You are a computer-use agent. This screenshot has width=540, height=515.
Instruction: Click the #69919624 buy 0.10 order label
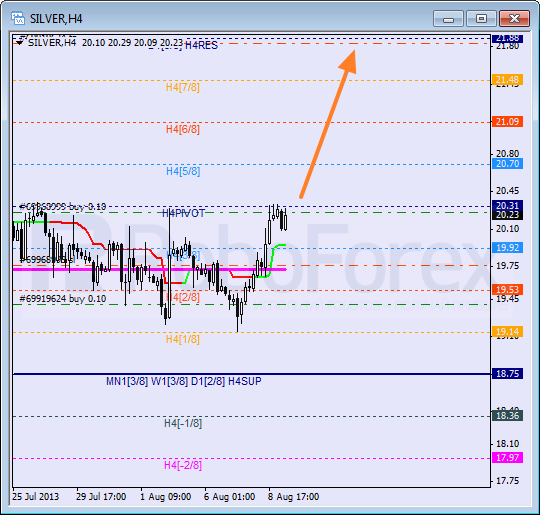coord(63,299)
